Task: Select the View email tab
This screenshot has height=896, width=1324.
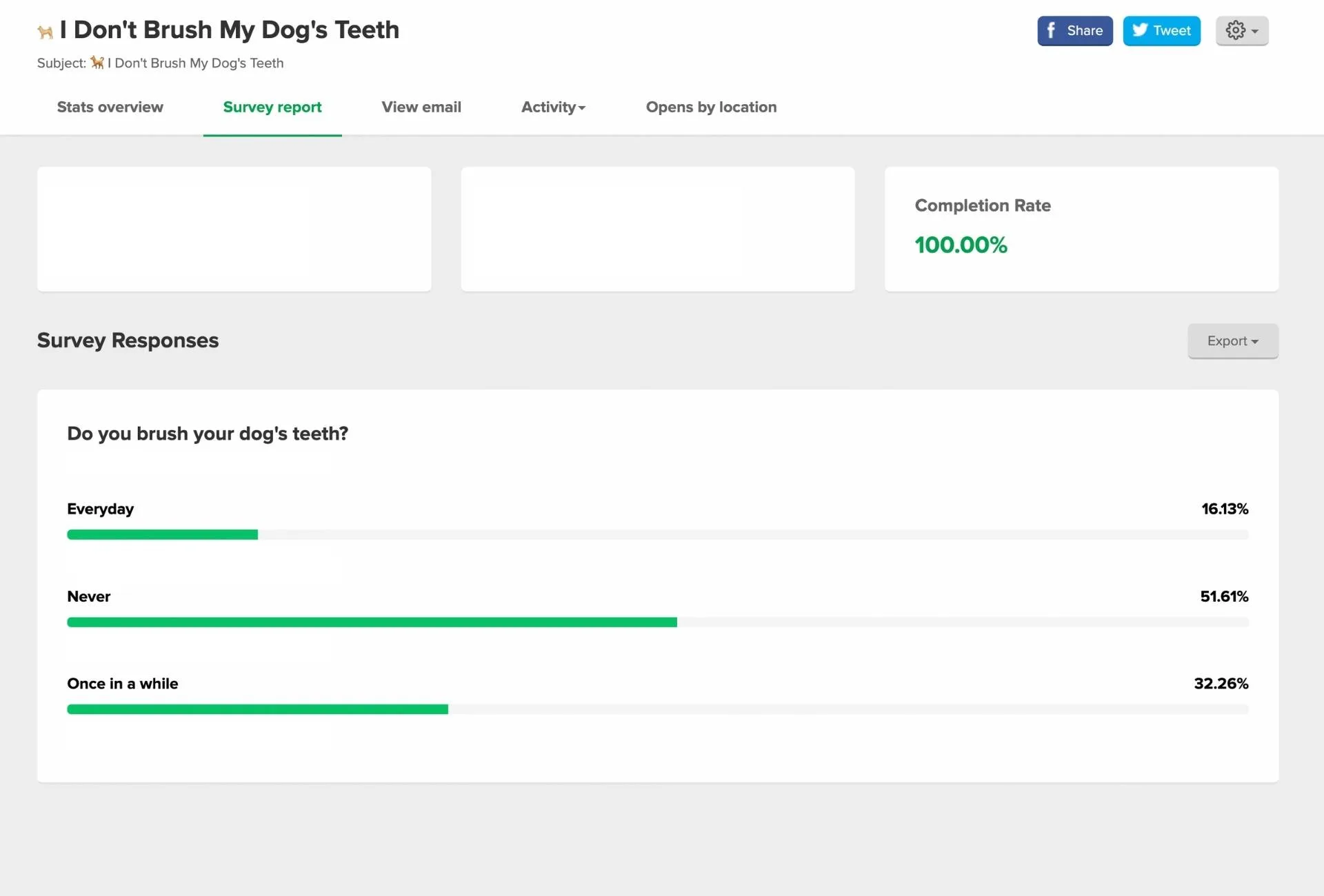Action: [421, 107]
